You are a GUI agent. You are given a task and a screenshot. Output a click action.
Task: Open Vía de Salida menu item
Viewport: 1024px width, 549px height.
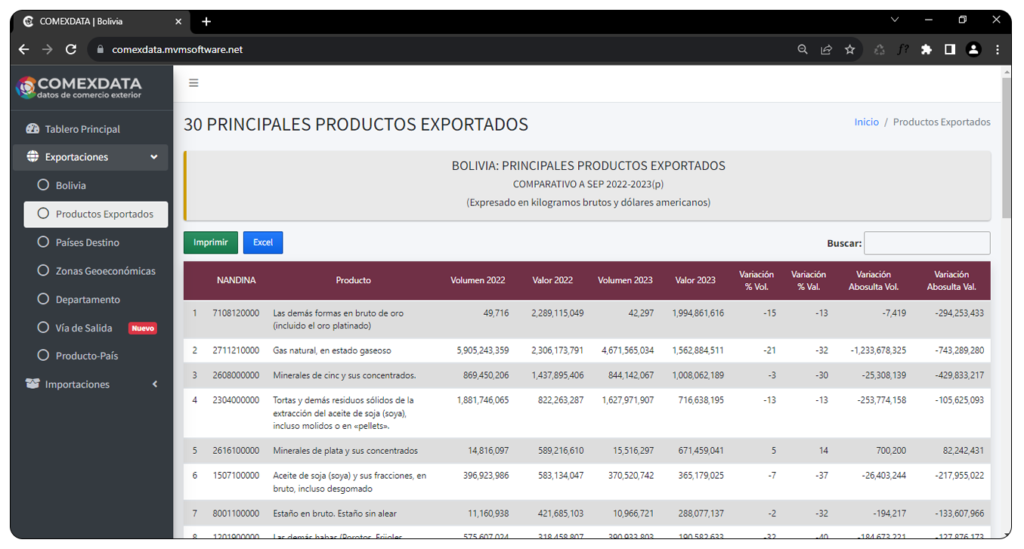[x=84, y=328]
